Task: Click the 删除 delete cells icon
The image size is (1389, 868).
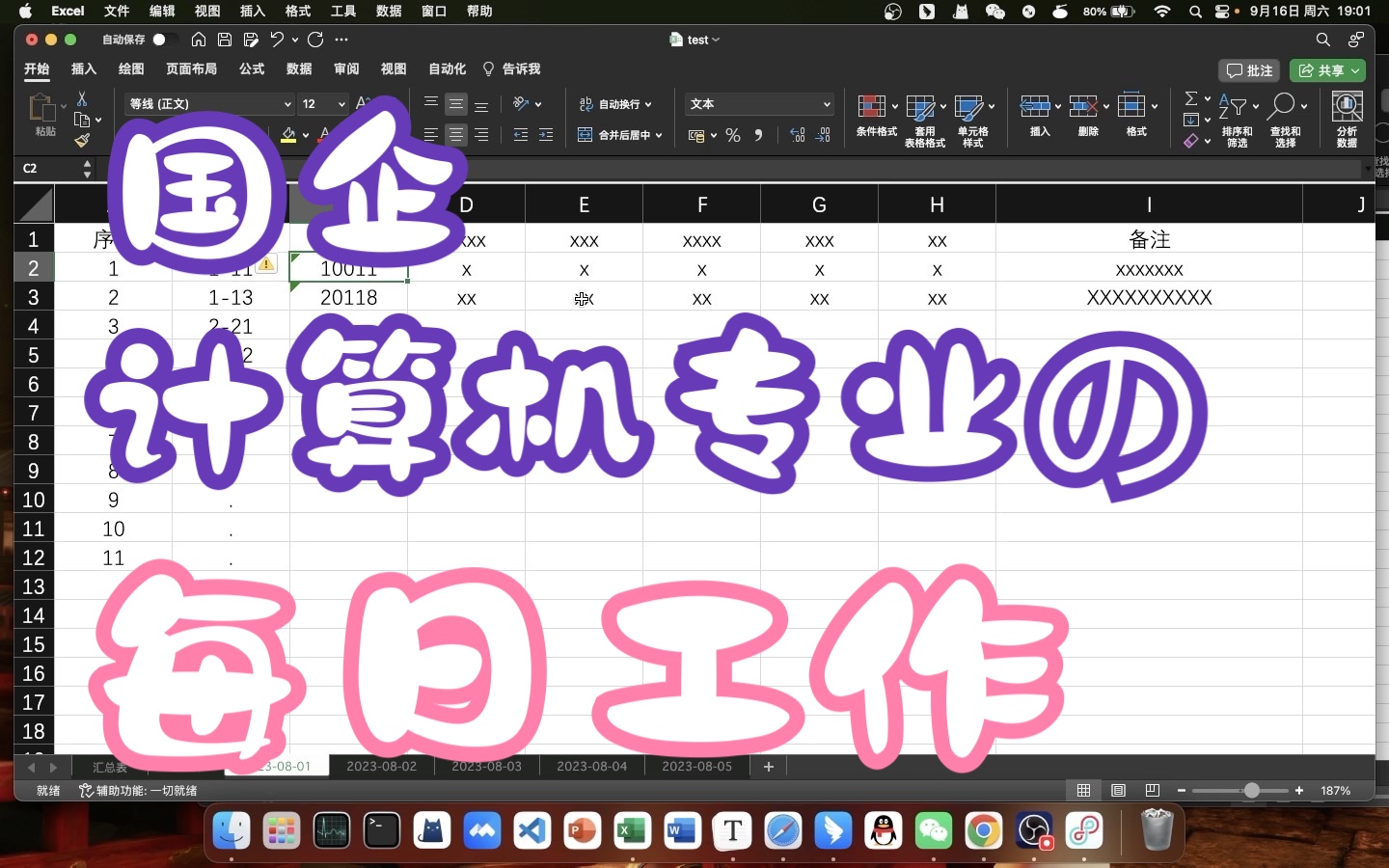Action: 1083,106
